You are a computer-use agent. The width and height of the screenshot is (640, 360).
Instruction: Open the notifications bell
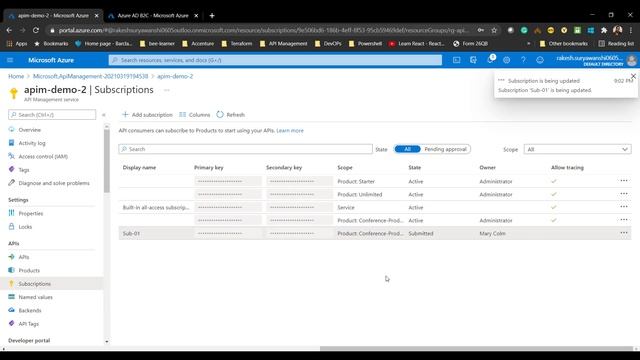point(490,60)
